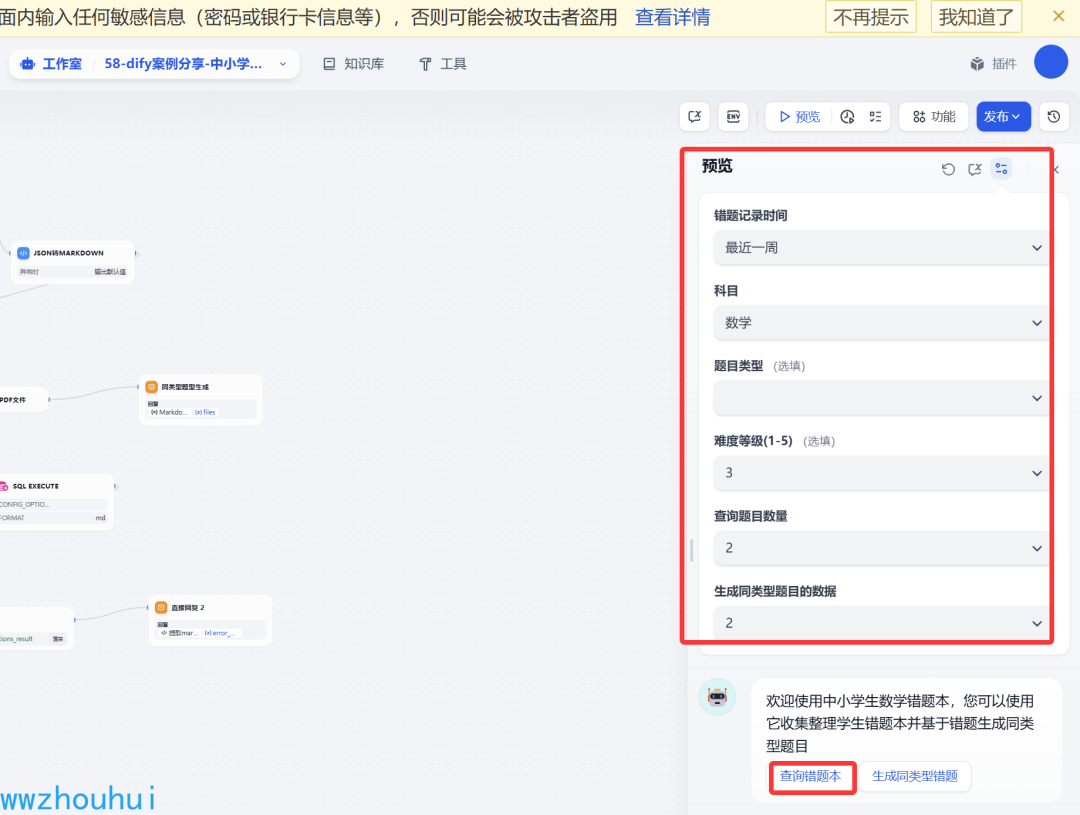Open the 插件 plugins menu
1080x815 pixels.
click(x=993, y=64)
